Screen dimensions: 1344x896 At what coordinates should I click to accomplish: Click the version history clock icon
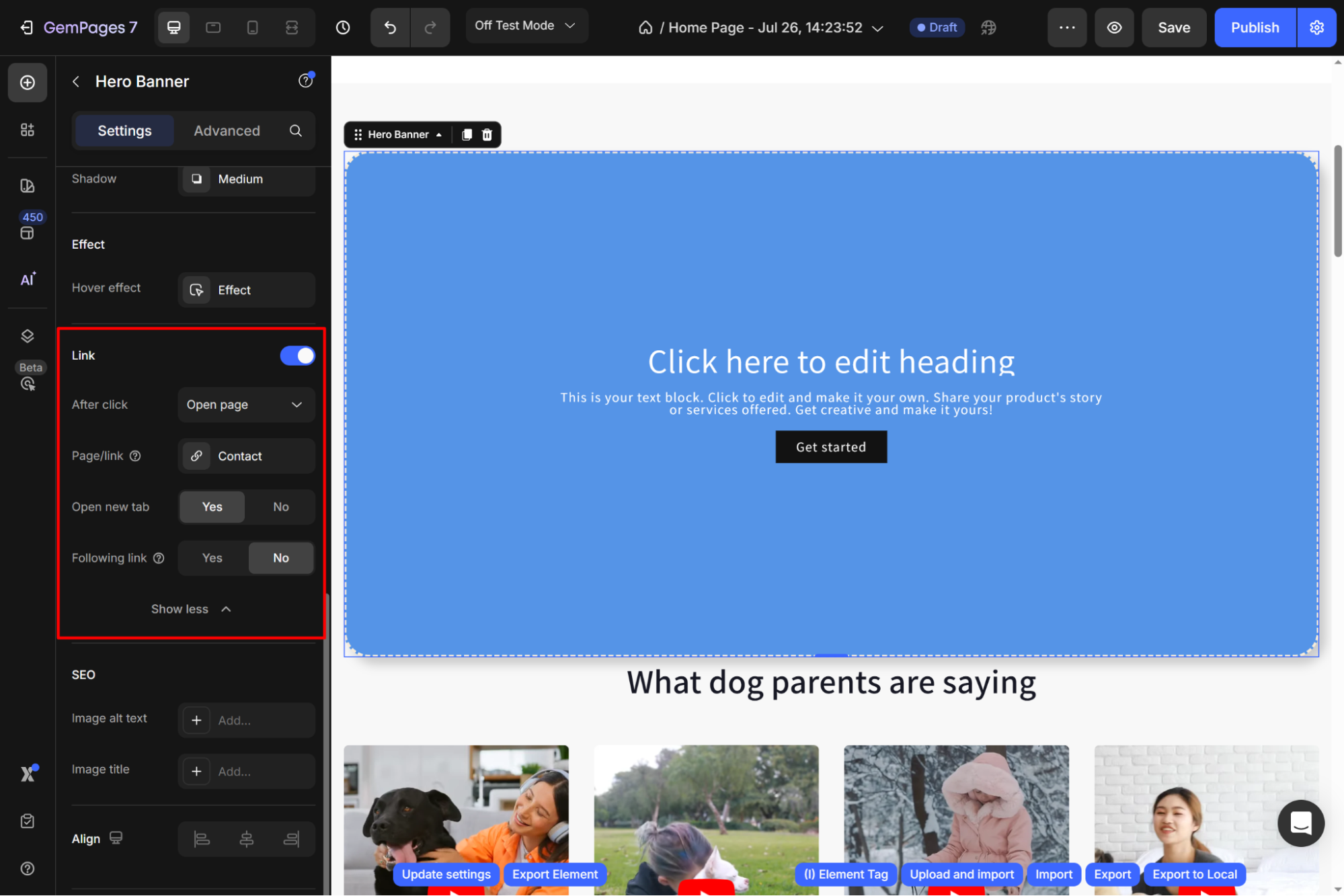click(x=343, y=28)
